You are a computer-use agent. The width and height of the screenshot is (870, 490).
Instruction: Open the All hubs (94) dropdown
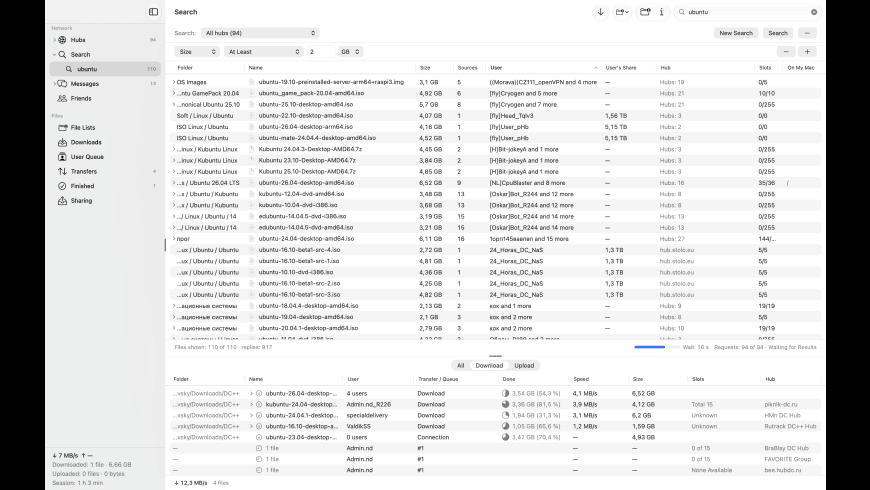click(260, 33)
